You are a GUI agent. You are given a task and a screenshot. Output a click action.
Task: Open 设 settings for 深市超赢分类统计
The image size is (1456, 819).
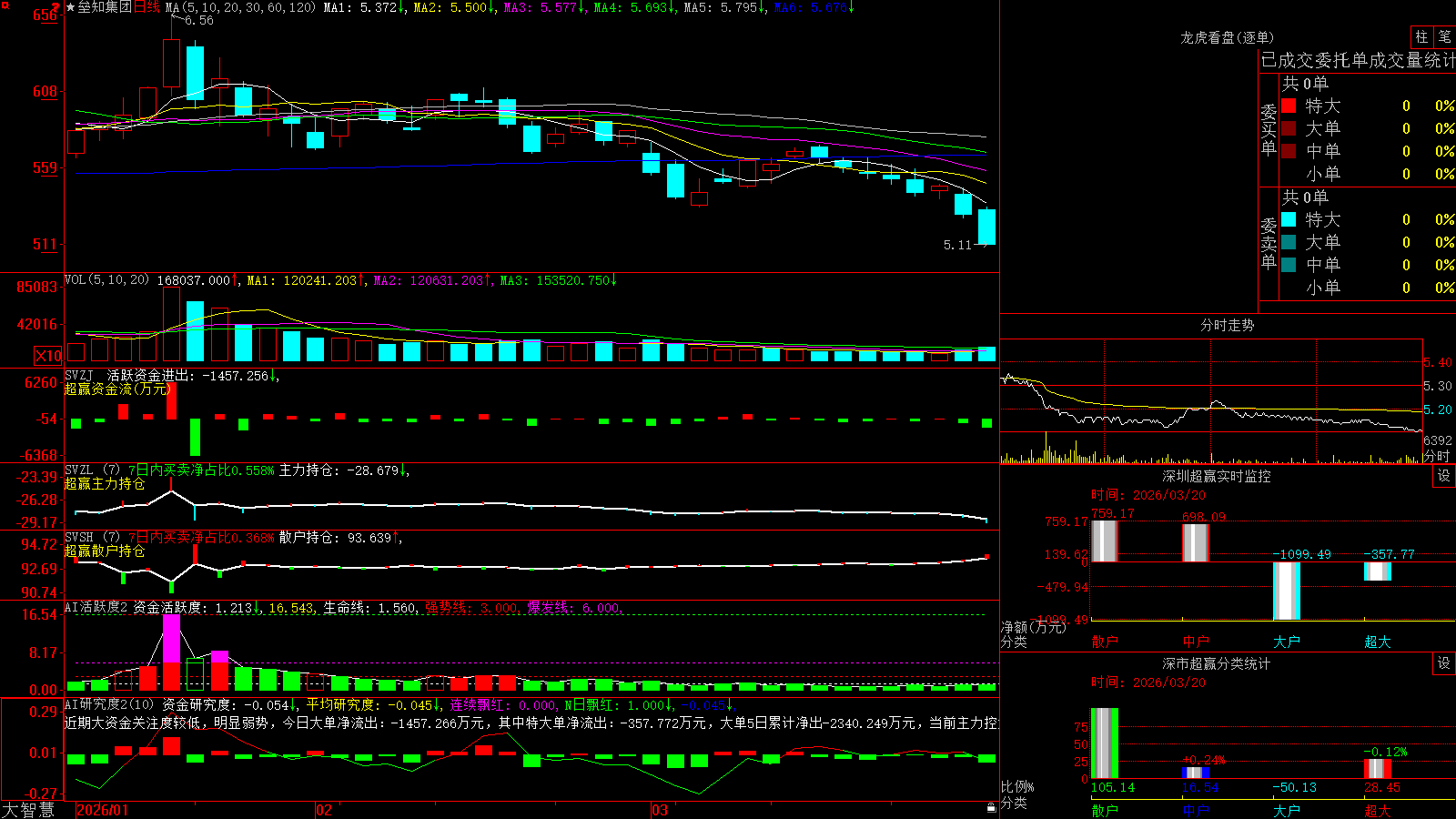[x=1444, y=663]
